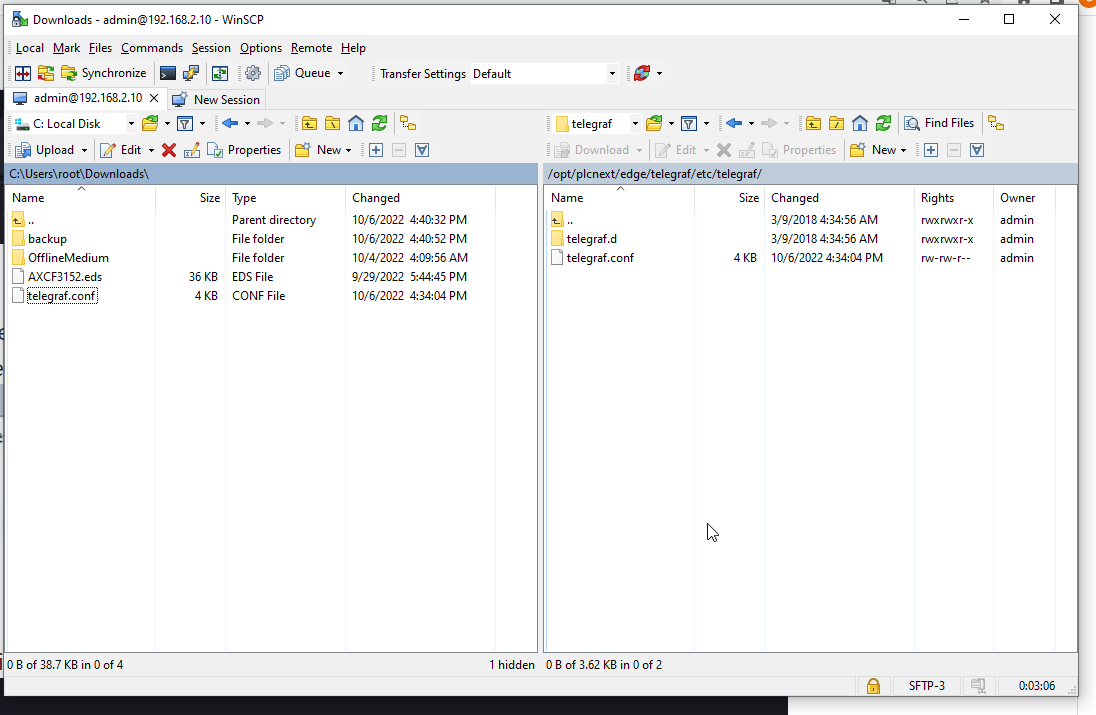Click remote open directory folder icon
This screenshot has width=1096, height=715.
point(654,124)
